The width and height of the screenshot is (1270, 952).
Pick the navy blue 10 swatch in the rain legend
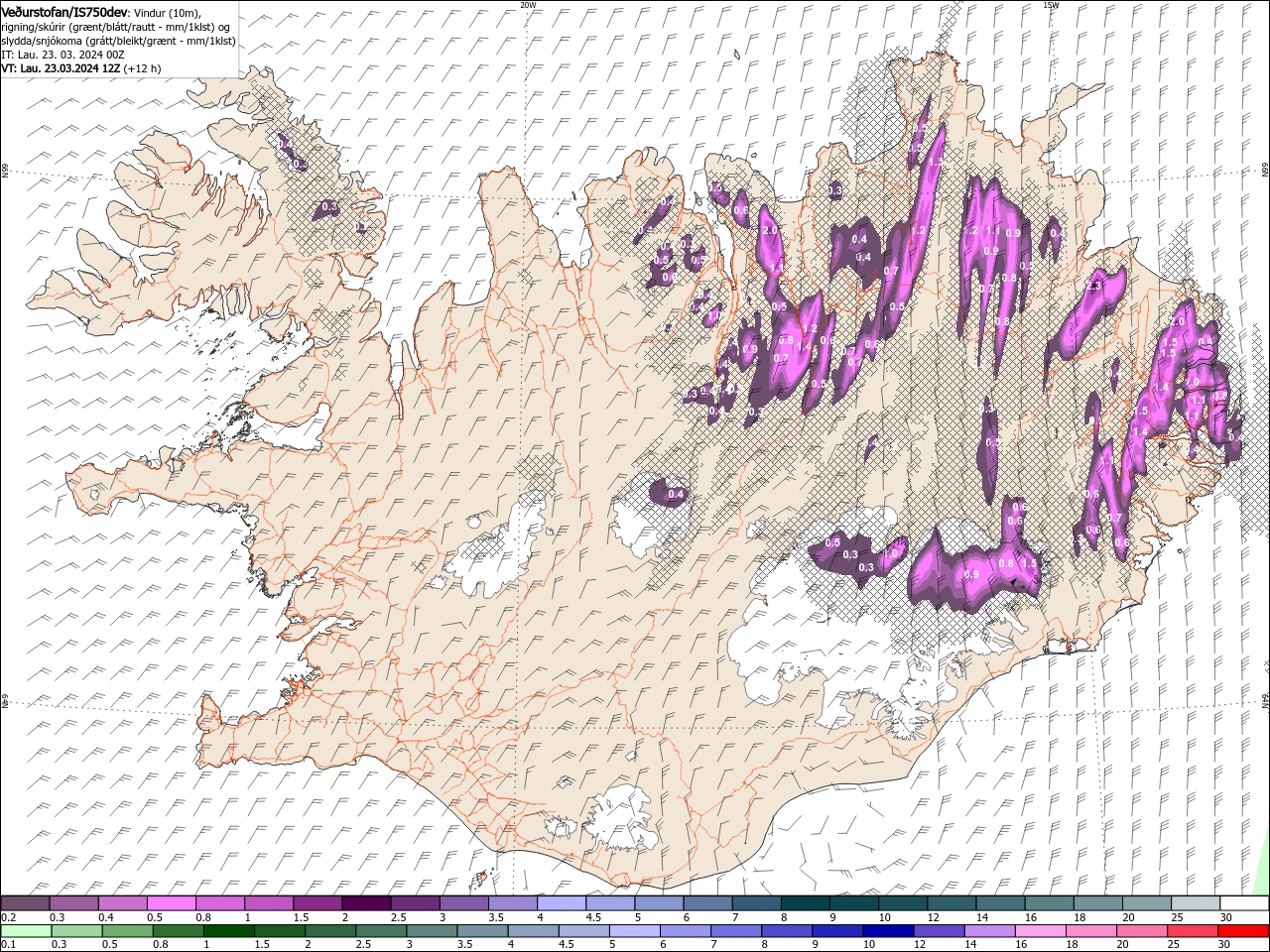click(887, 931)
